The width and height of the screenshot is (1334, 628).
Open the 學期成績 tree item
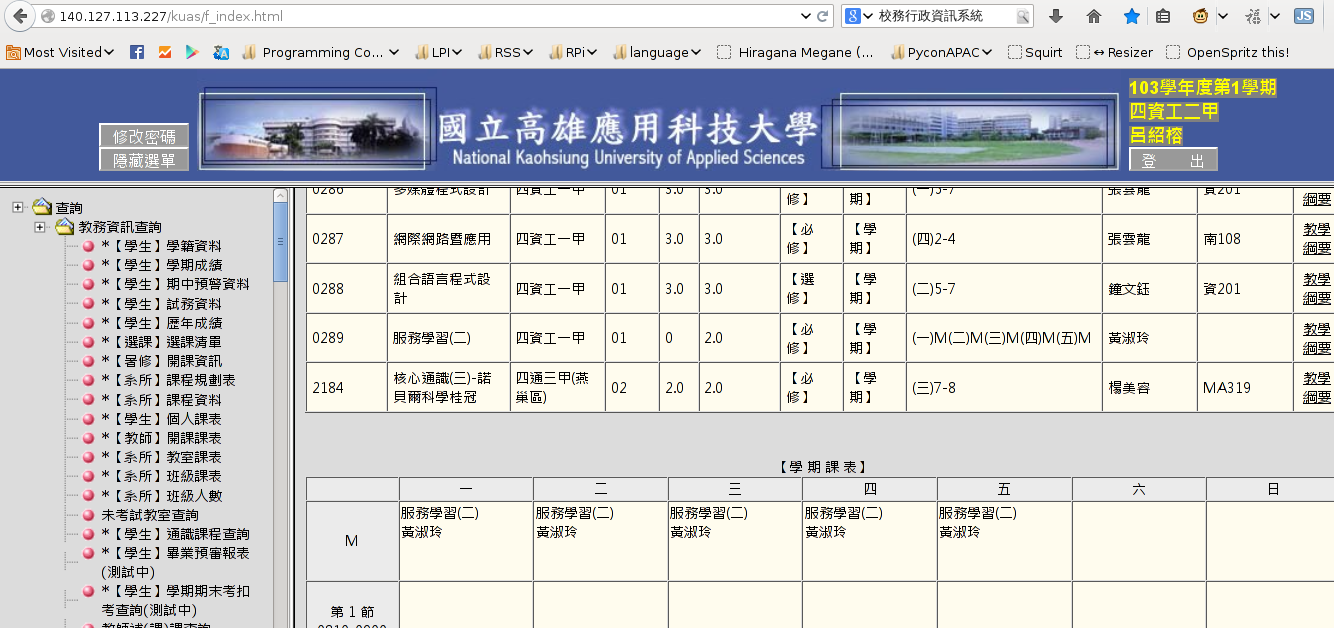coord(161,265)
